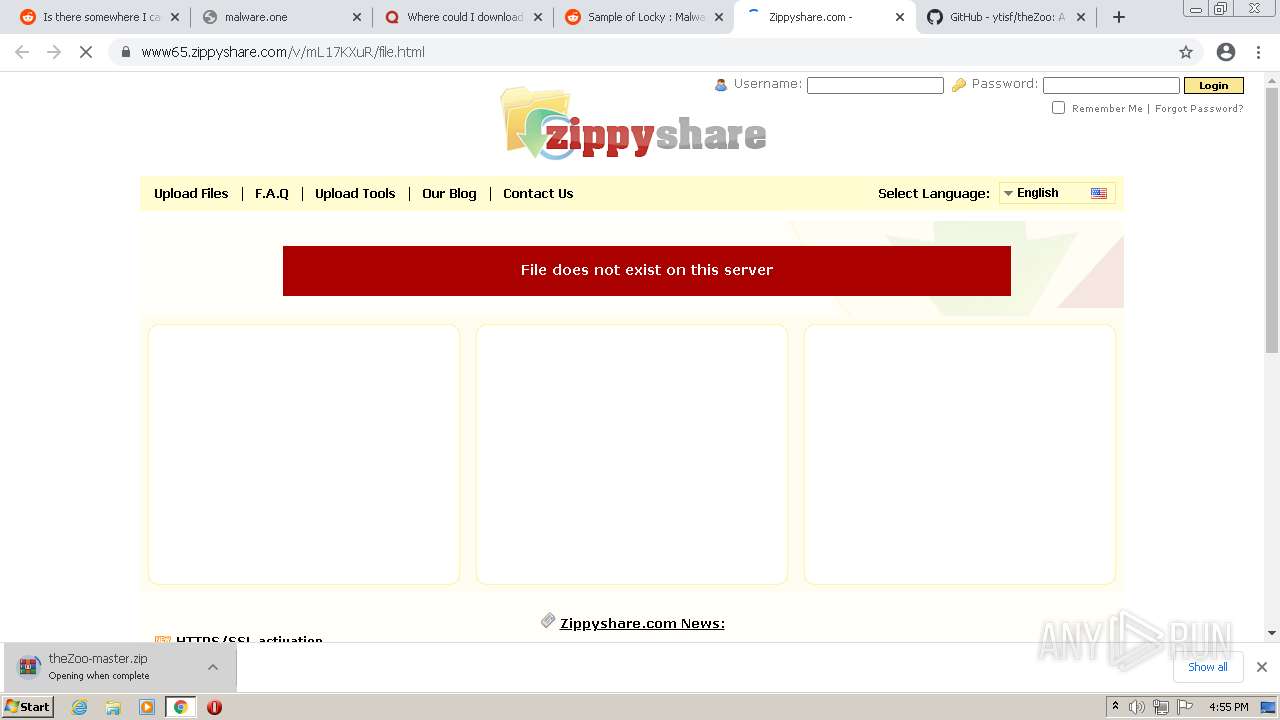Open the volume speaker tray icon
Screen dimensions: 1280x720
click(x=1136, y=707)
